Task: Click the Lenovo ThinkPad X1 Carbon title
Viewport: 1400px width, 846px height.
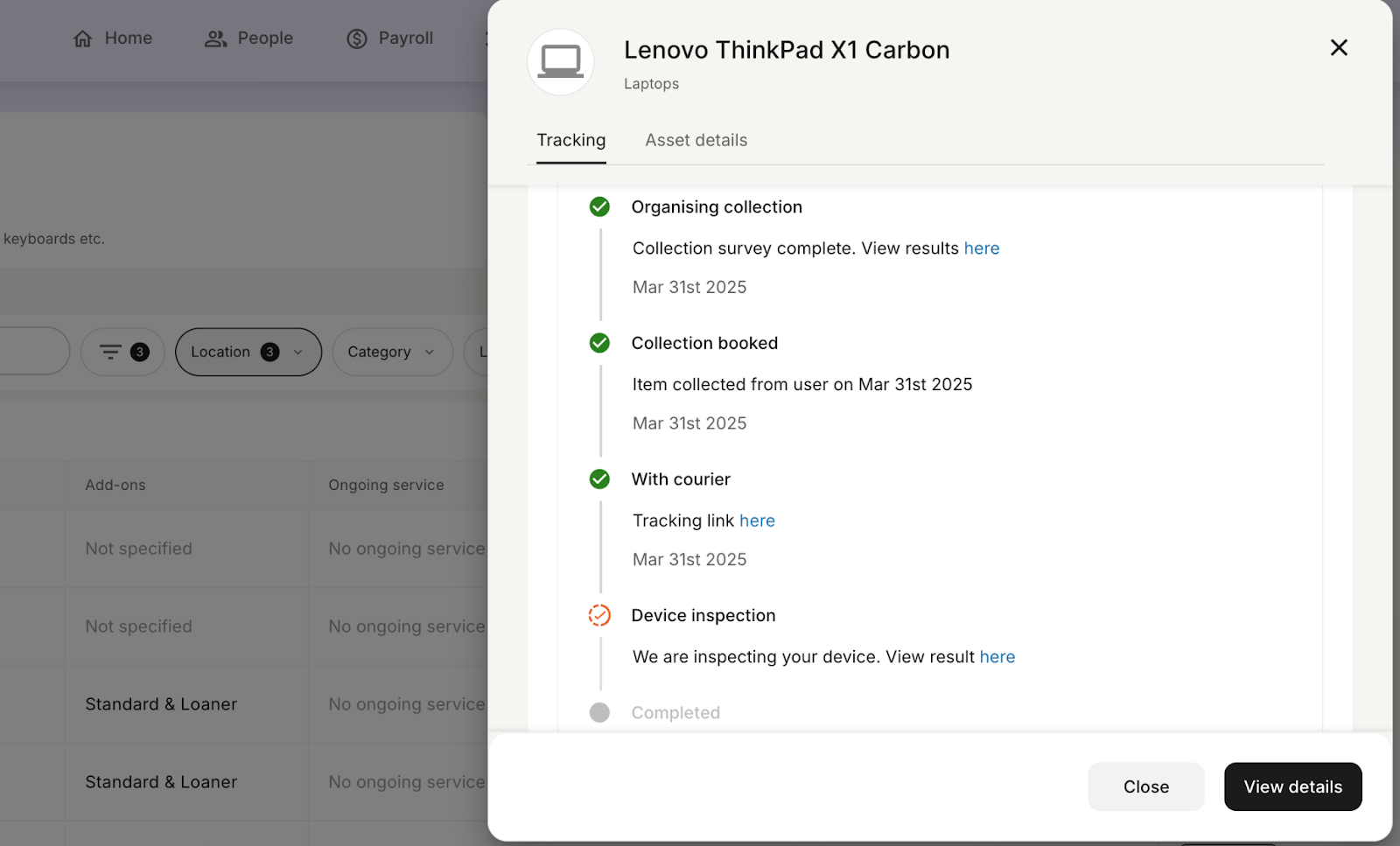Action: [787, 50]
